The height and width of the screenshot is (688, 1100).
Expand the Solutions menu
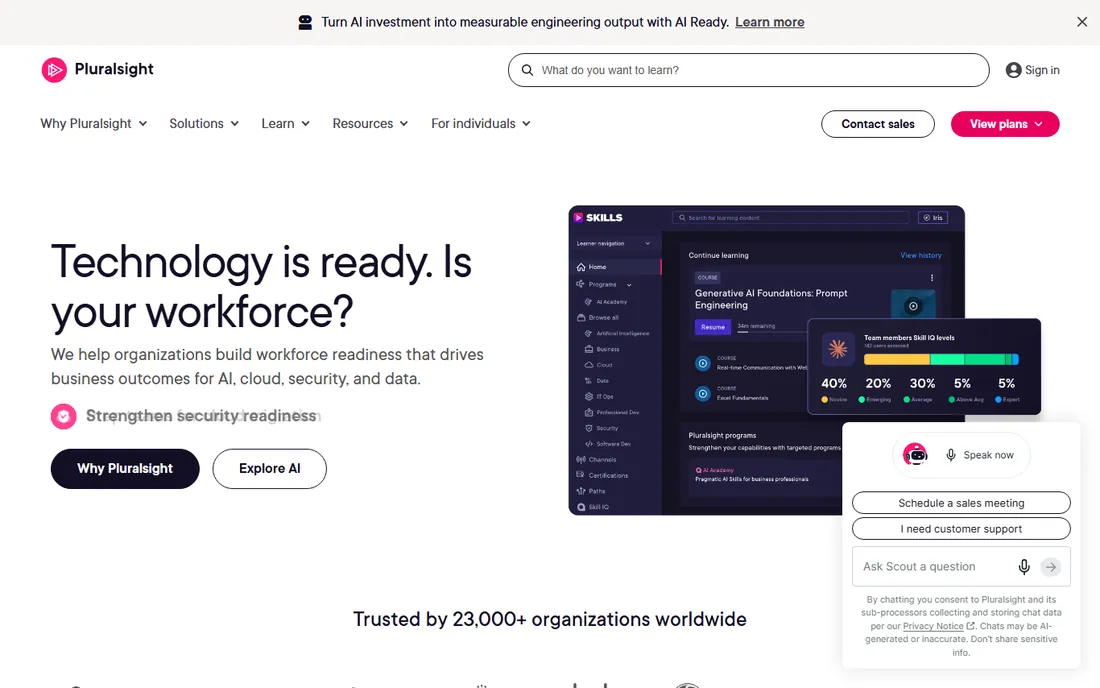204,123
